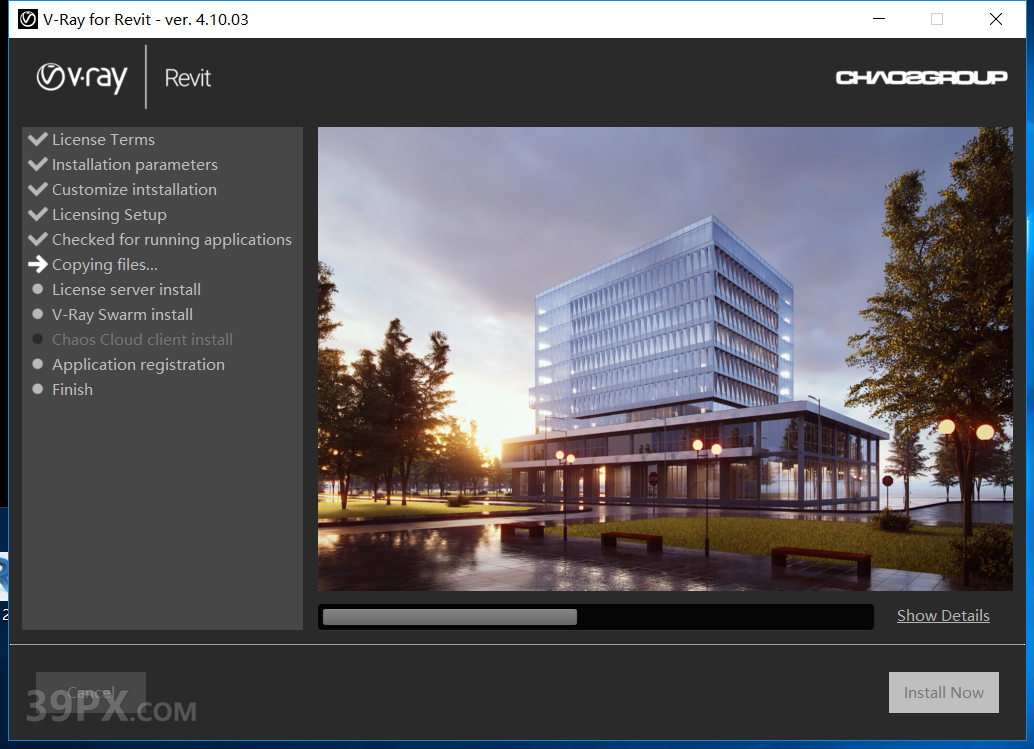
Task: Click the 'License Terms' step text
Action: 104,140
